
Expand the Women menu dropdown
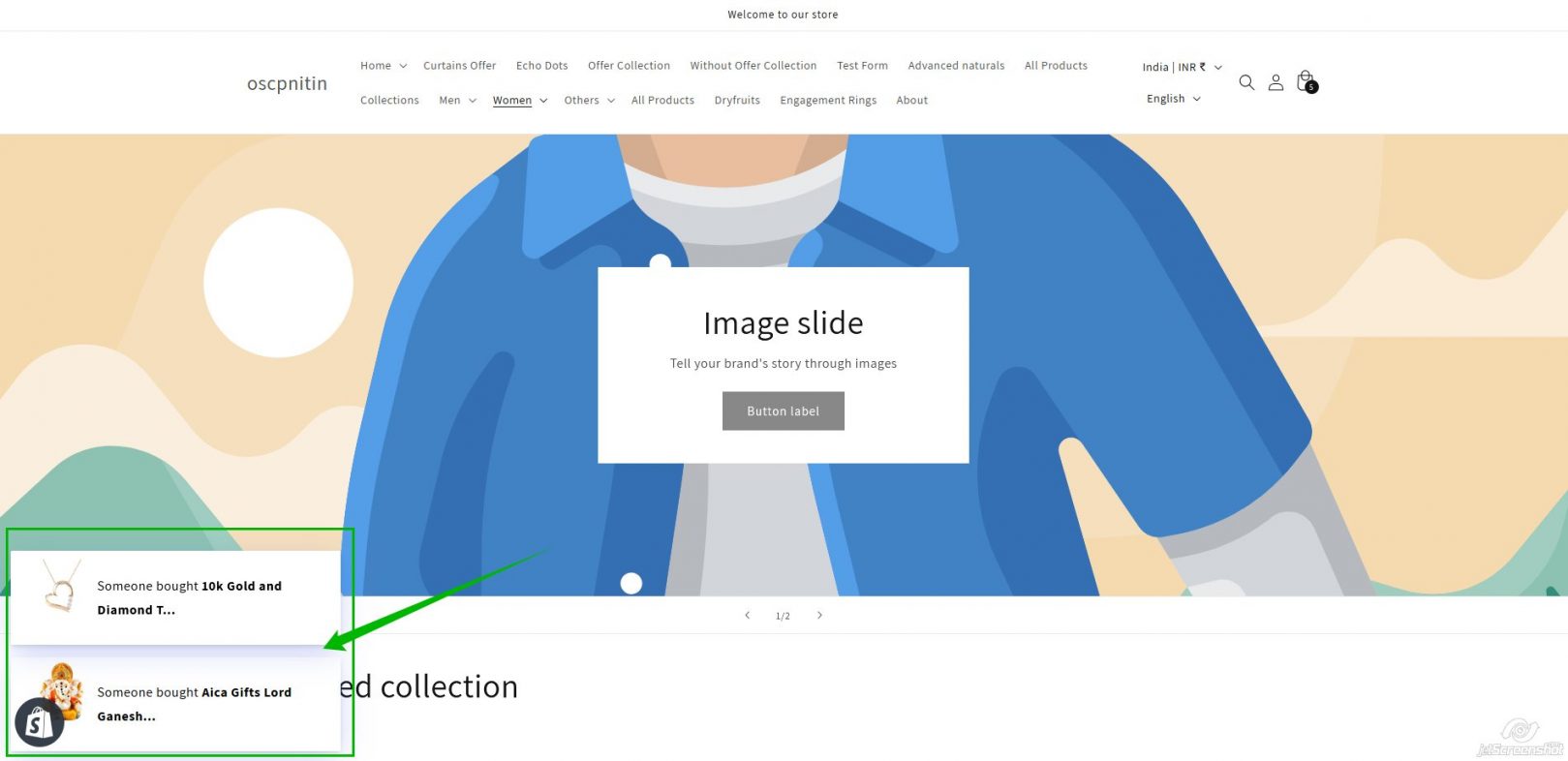tap(519, 101)
